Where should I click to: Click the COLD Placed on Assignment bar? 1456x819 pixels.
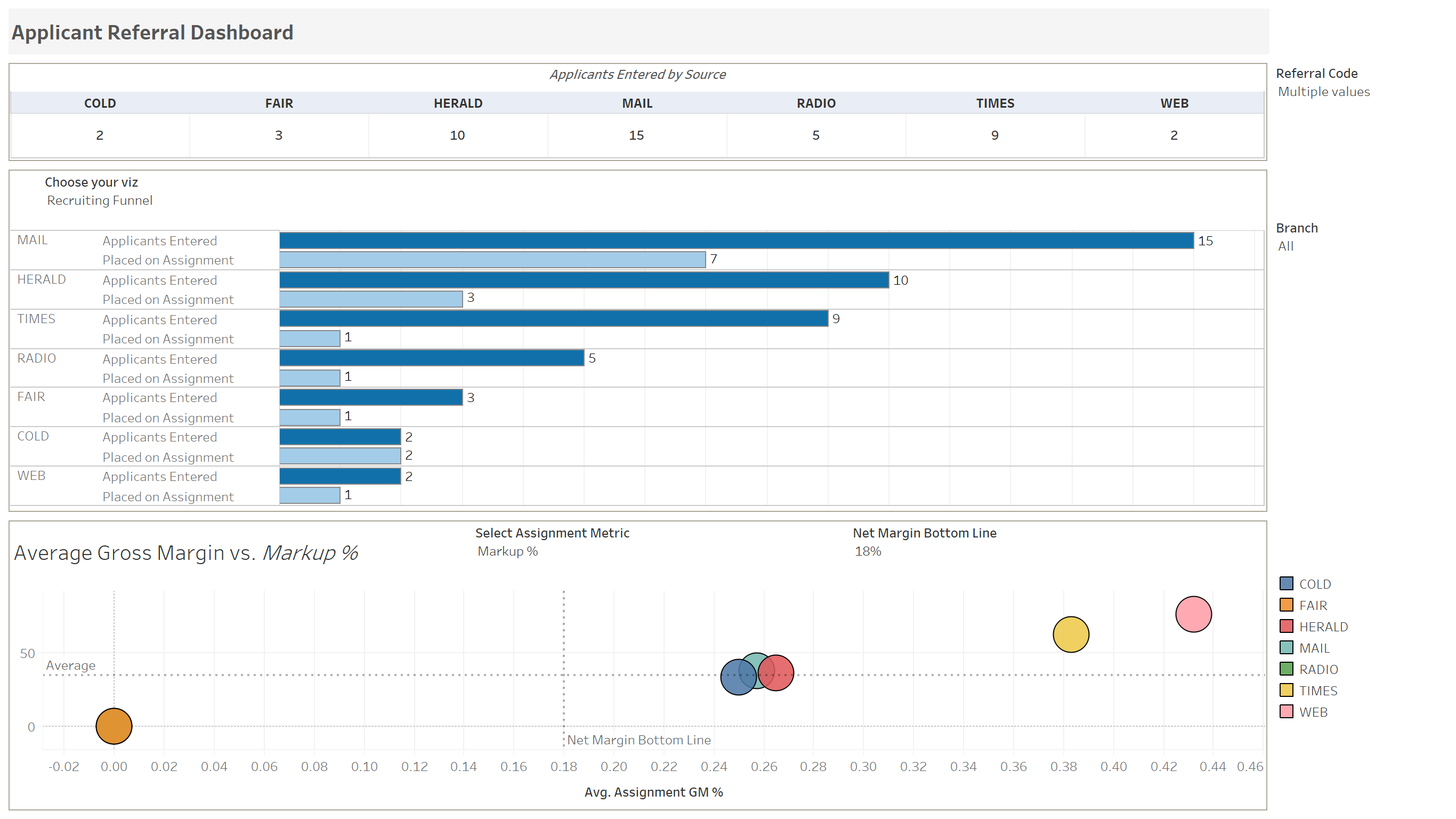click(340, 456)
